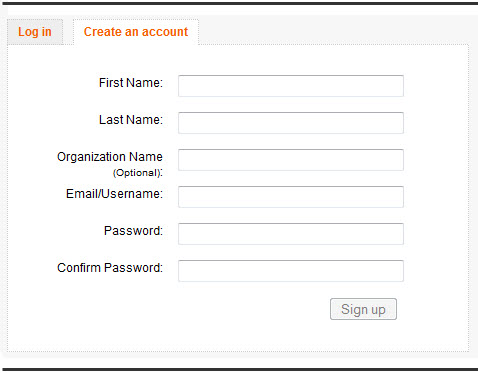Click the black divider line above tabs

(x=240, y=3)
